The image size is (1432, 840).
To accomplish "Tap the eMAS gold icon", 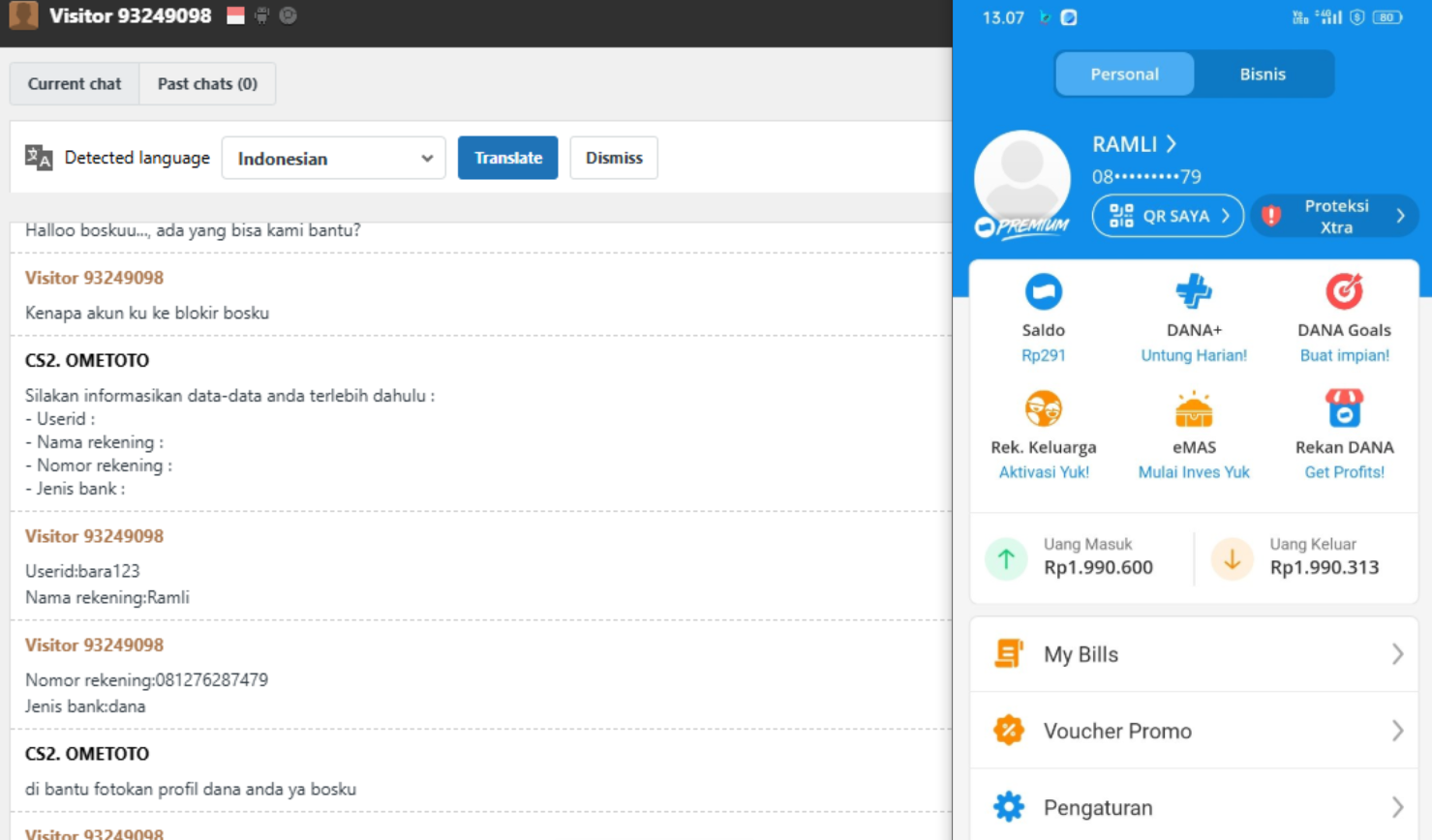I will (1194, 408).
